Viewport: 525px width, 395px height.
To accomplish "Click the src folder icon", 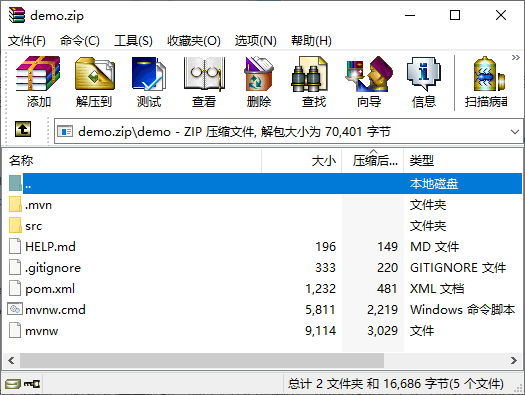I will 15,225.
